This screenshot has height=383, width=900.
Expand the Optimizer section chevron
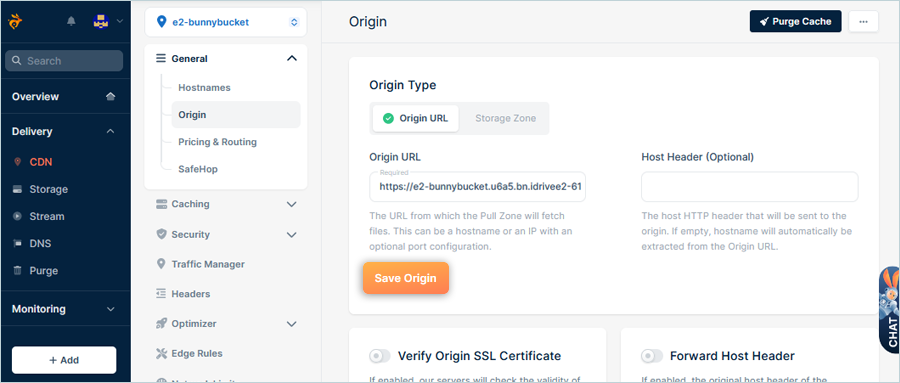[x=292, y=324]
